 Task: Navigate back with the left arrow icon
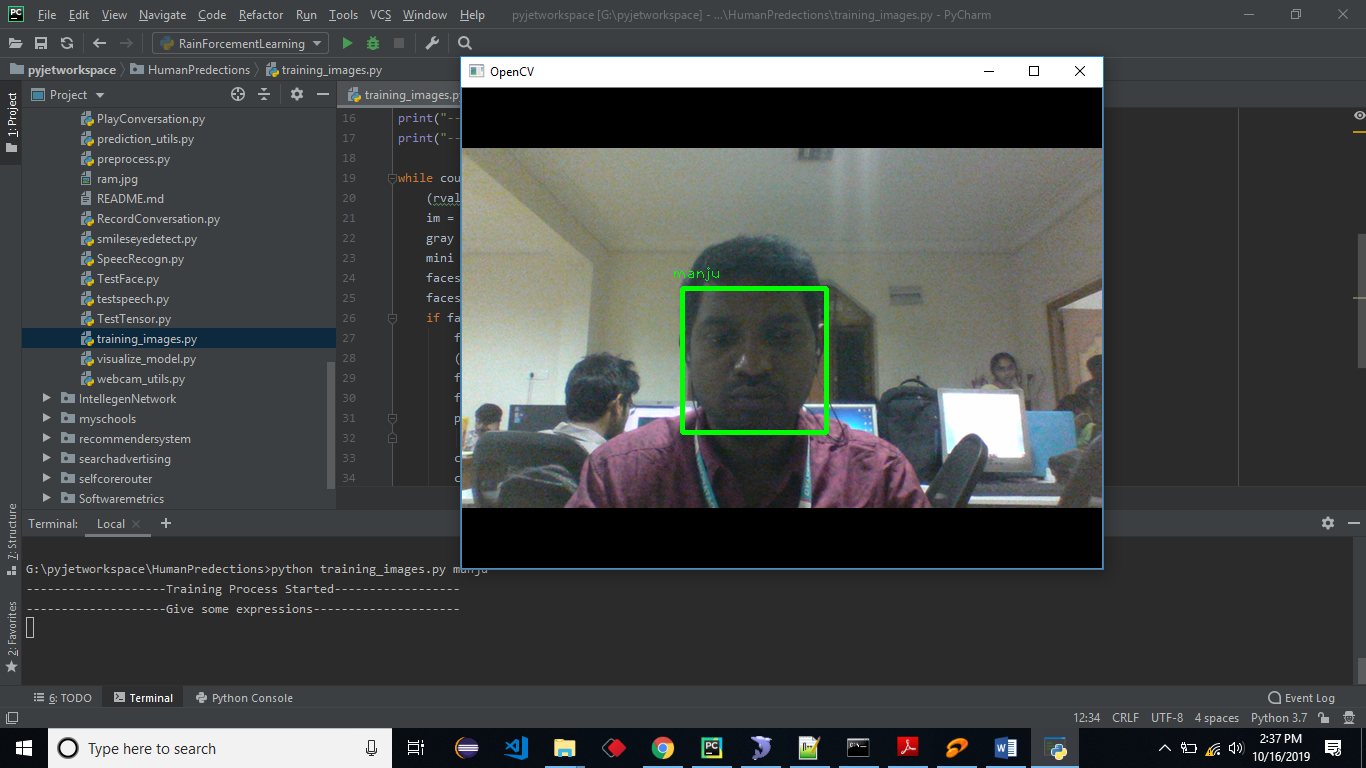click(99, 43)
